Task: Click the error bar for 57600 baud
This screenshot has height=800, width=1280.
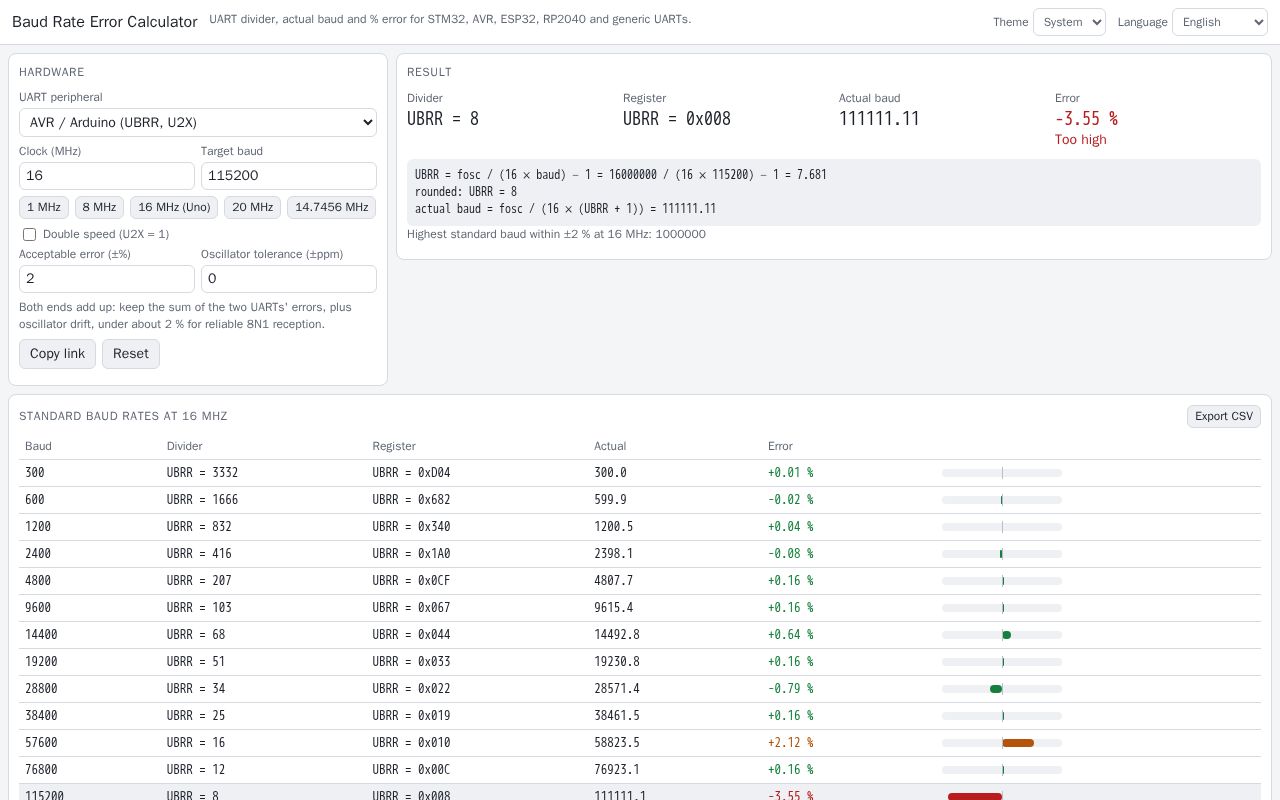Action: (x=1002, y=743)
